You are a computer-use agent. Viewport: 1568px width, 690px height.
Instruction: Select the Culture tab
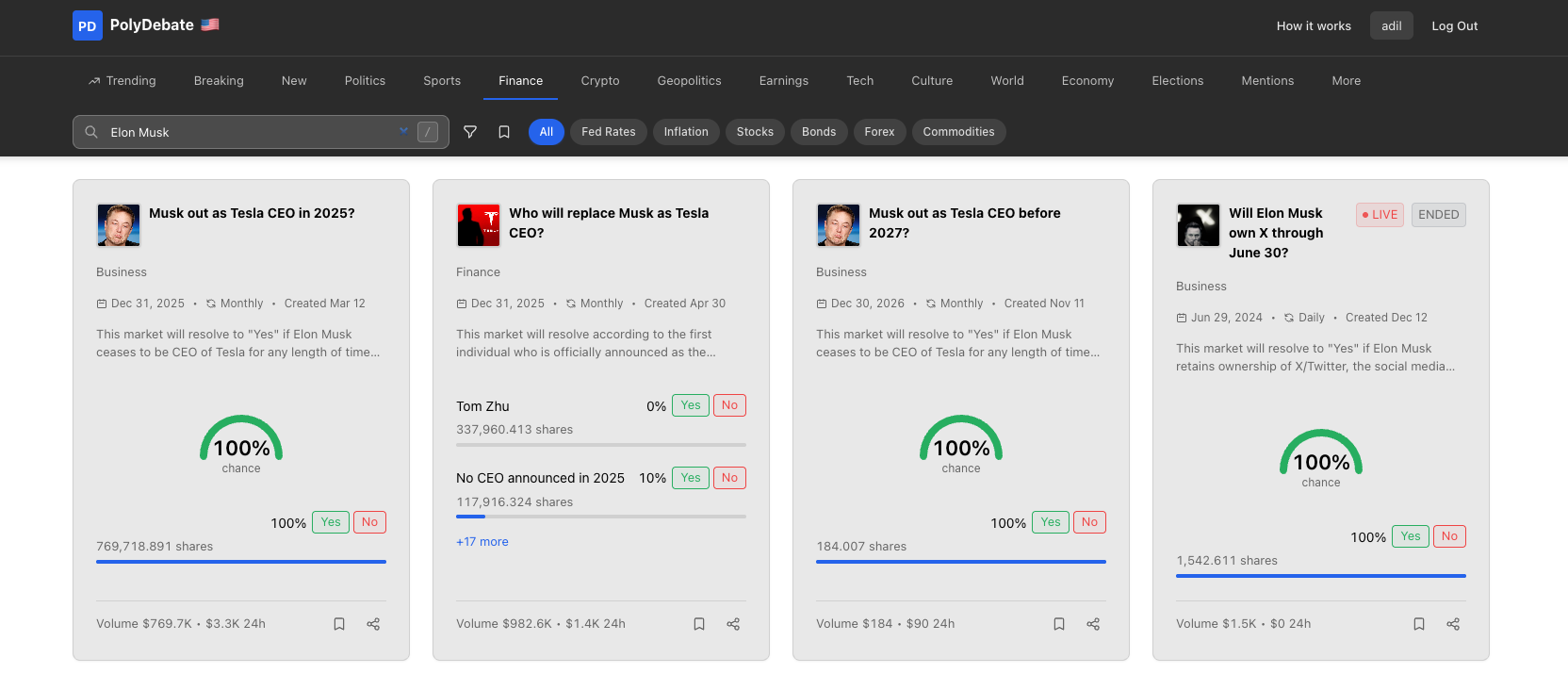932,81
